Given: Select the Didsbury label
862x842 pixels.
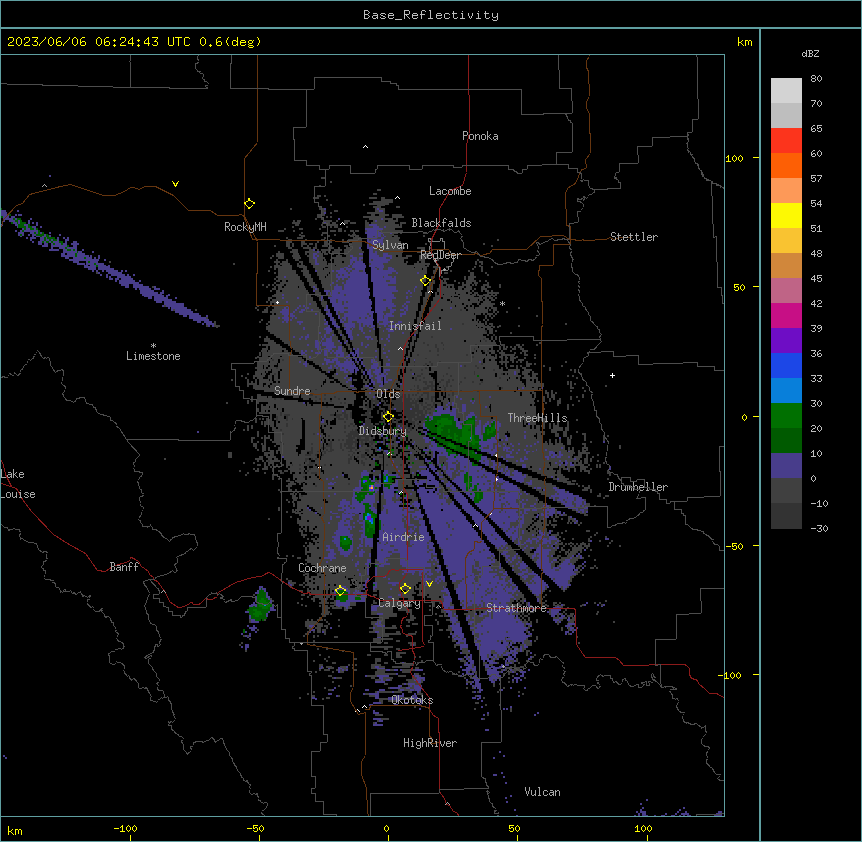Looking at the screenshot, I should point(383,431).
